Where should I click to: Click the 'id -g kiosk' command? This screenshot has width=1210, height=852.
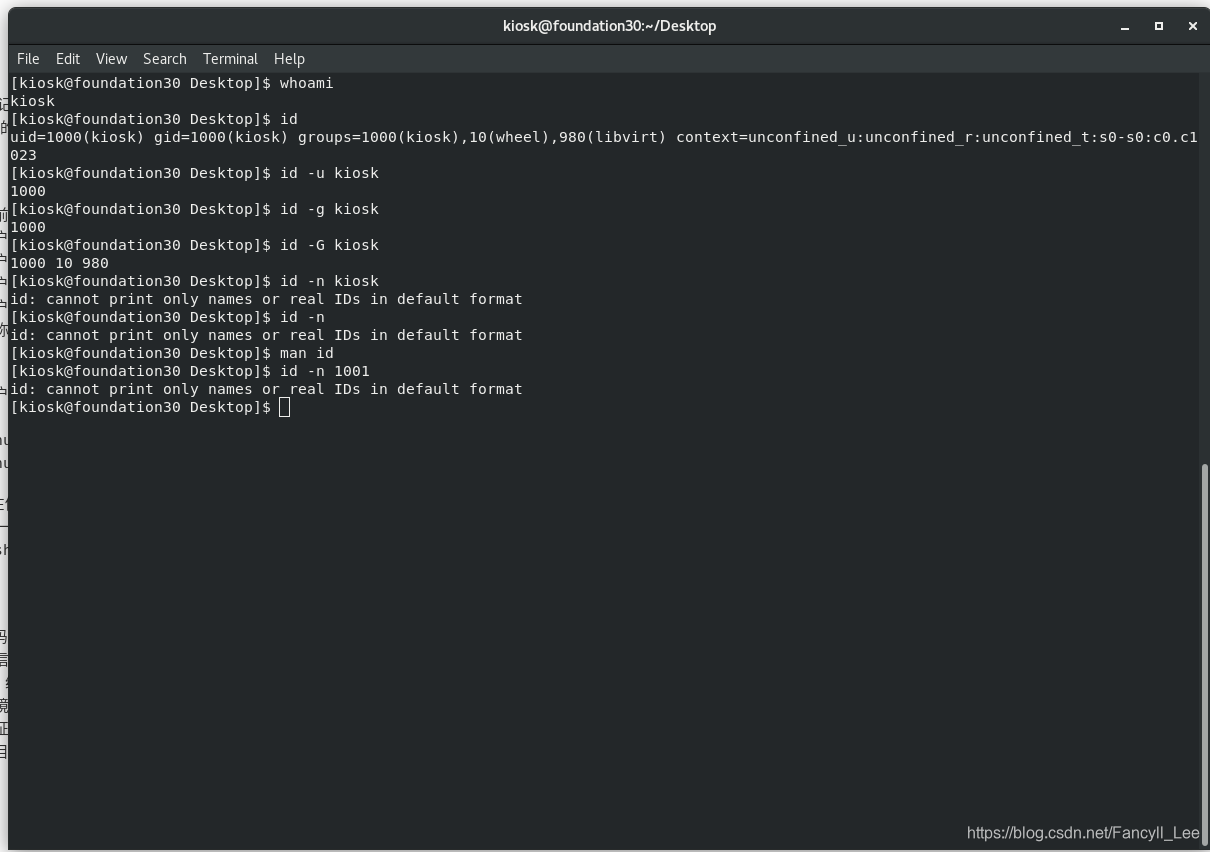click(329, 209)
